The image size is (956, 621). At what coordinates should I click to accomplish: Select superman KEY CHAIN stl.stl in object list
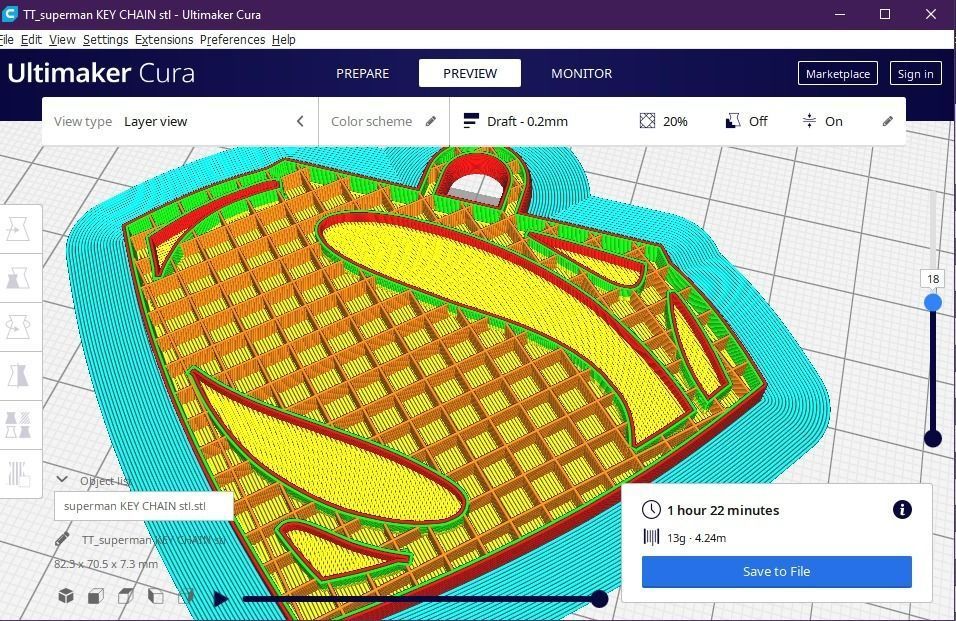click(143, 506)
